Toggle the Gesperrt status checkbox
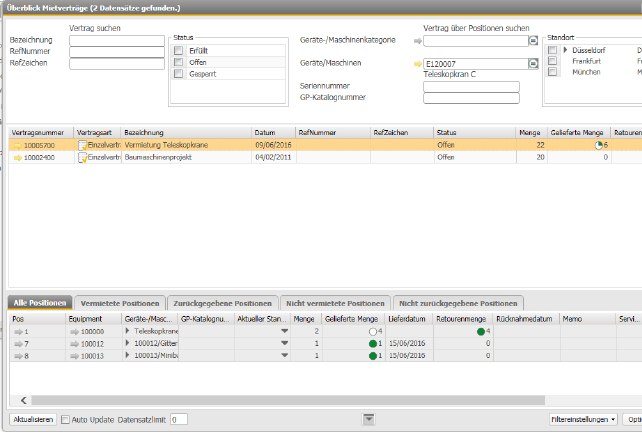The image size is (642, 432). (179, 74)
